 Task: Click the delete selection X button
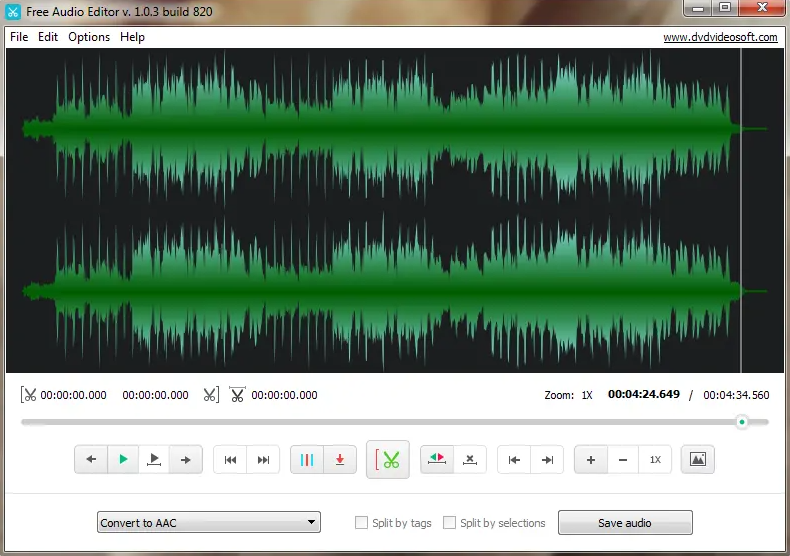tap(470, 459)
